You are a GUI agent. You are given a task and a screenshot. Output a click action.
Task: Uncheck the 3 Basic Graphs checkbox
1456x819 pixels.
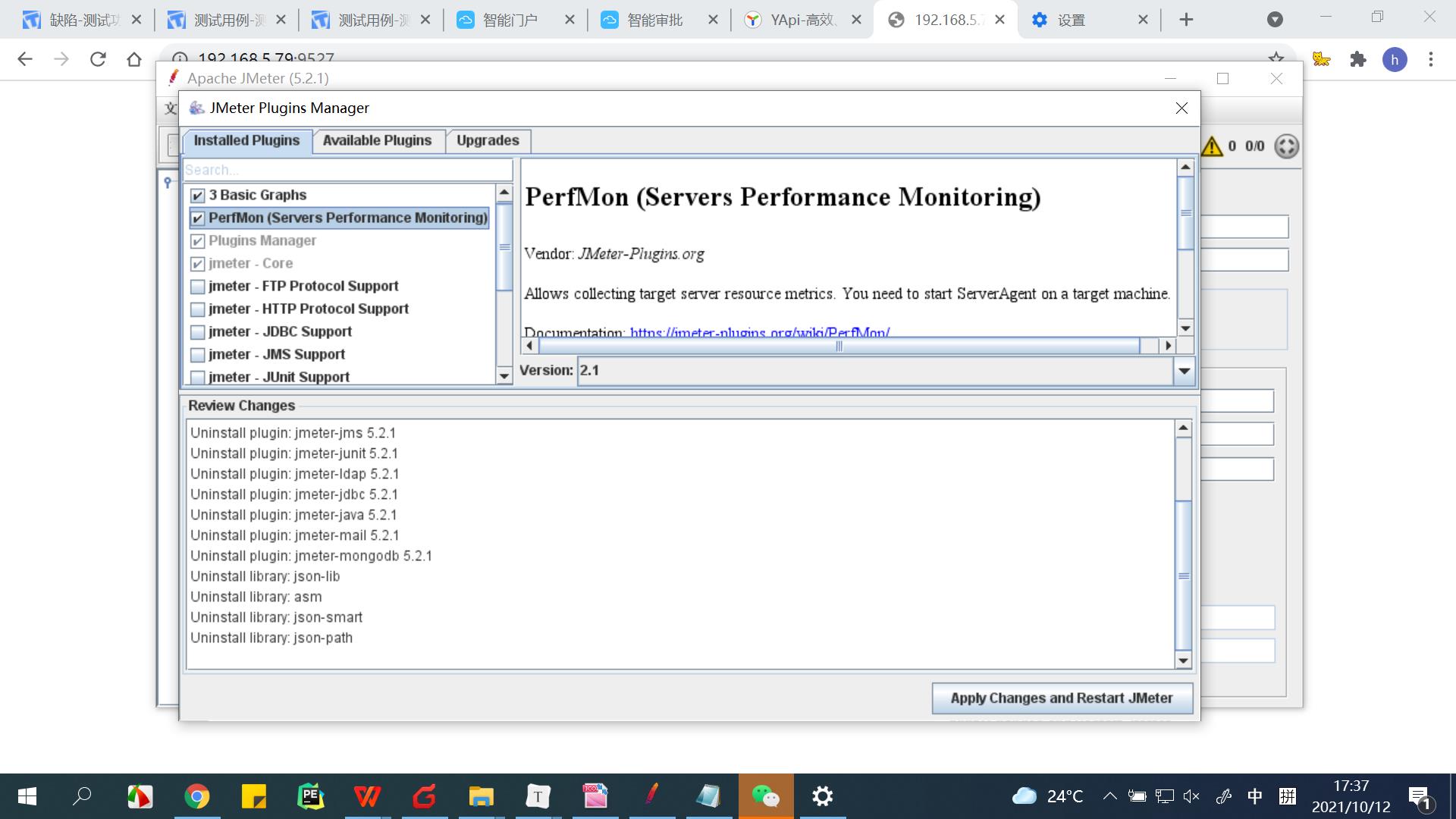(197, 196)
